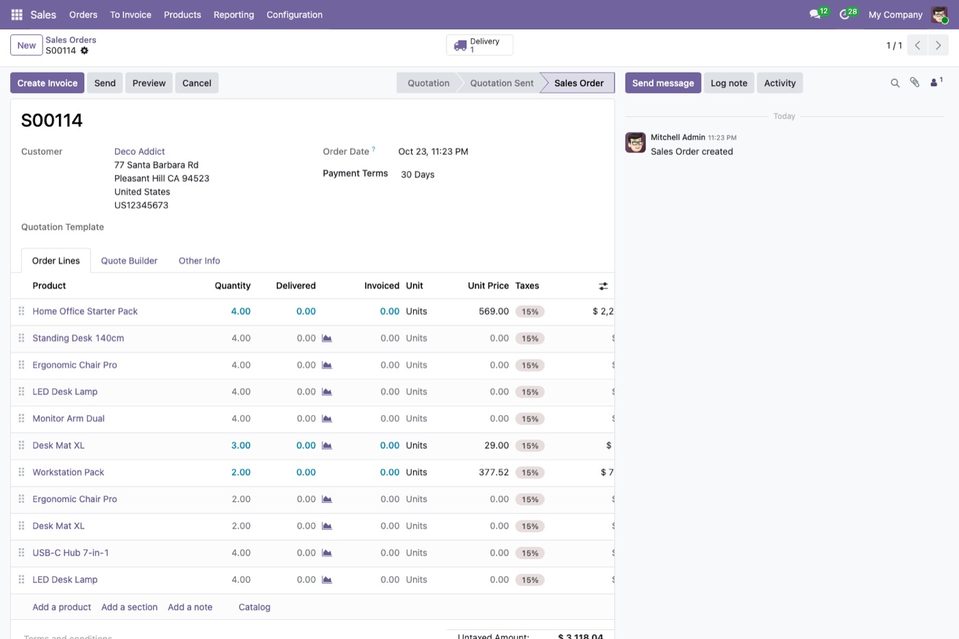The height and width of the screenshot is (639, 959).
Task: Open the My Company switcher
Action: pos(895,15)
